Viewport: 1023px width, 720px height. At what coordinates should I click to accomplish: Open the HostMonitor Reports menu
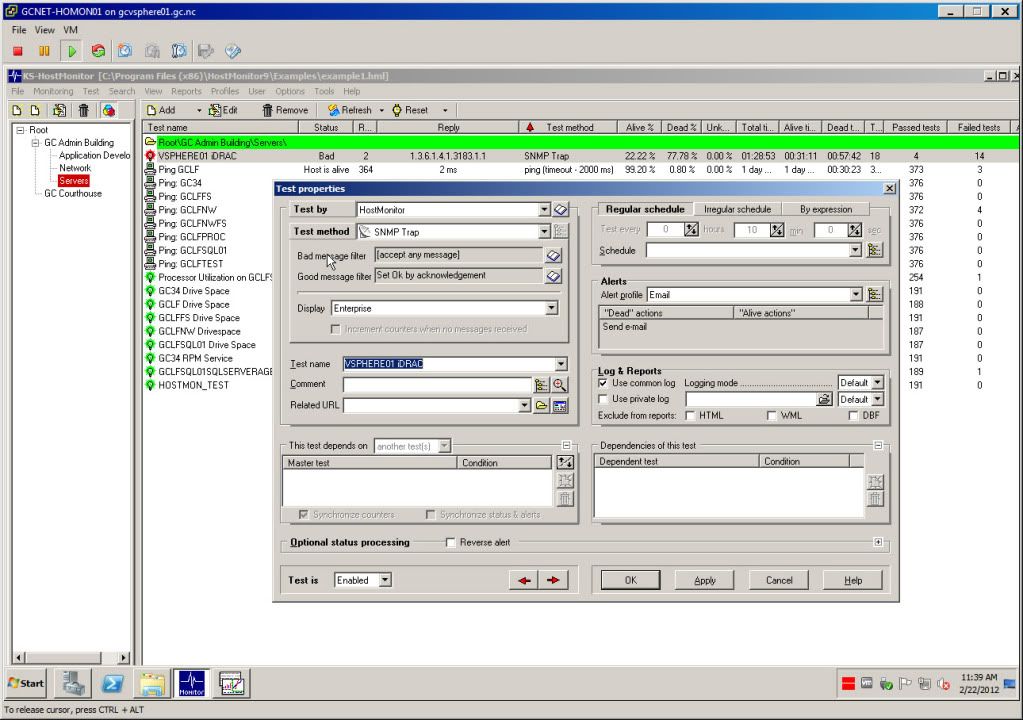tap(186, 91)
